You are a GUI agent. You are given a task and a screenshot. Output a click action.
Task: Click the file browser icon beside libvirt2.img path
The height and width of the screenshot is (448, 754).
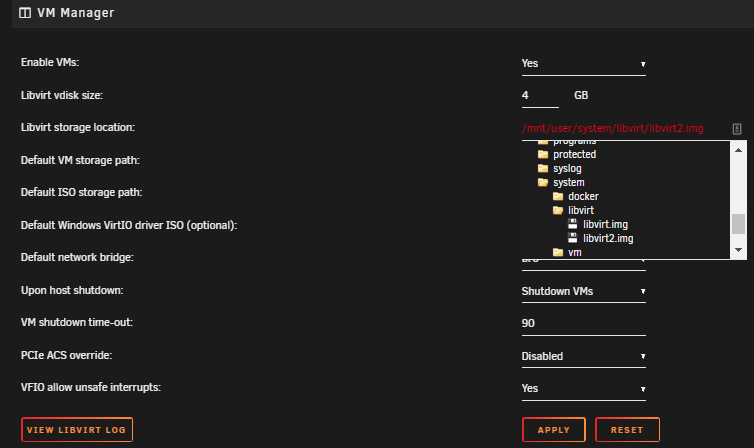(737, 129)
